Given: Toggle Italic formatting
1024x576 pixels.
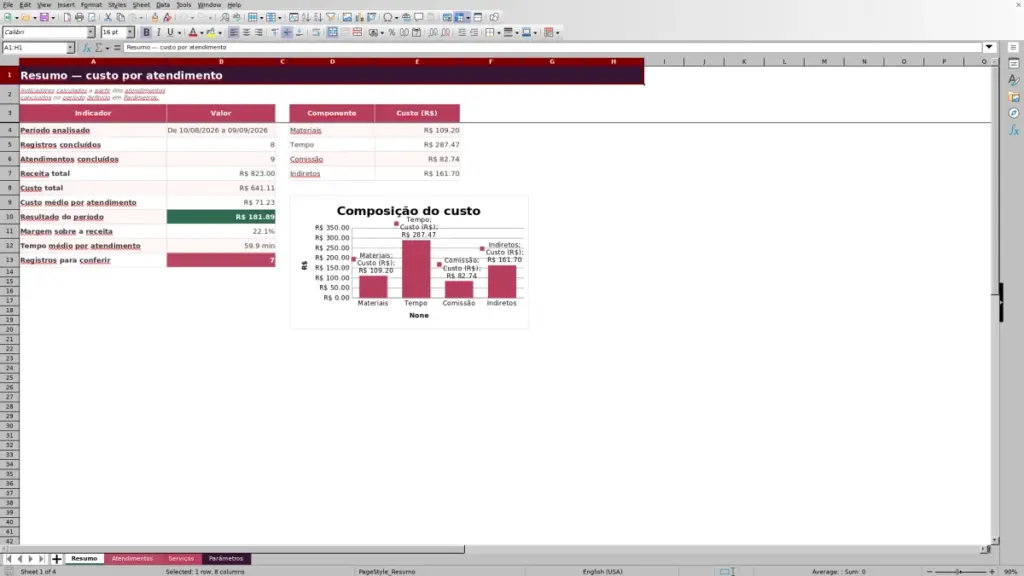Looking at the screenshot, I should [158, 33].
